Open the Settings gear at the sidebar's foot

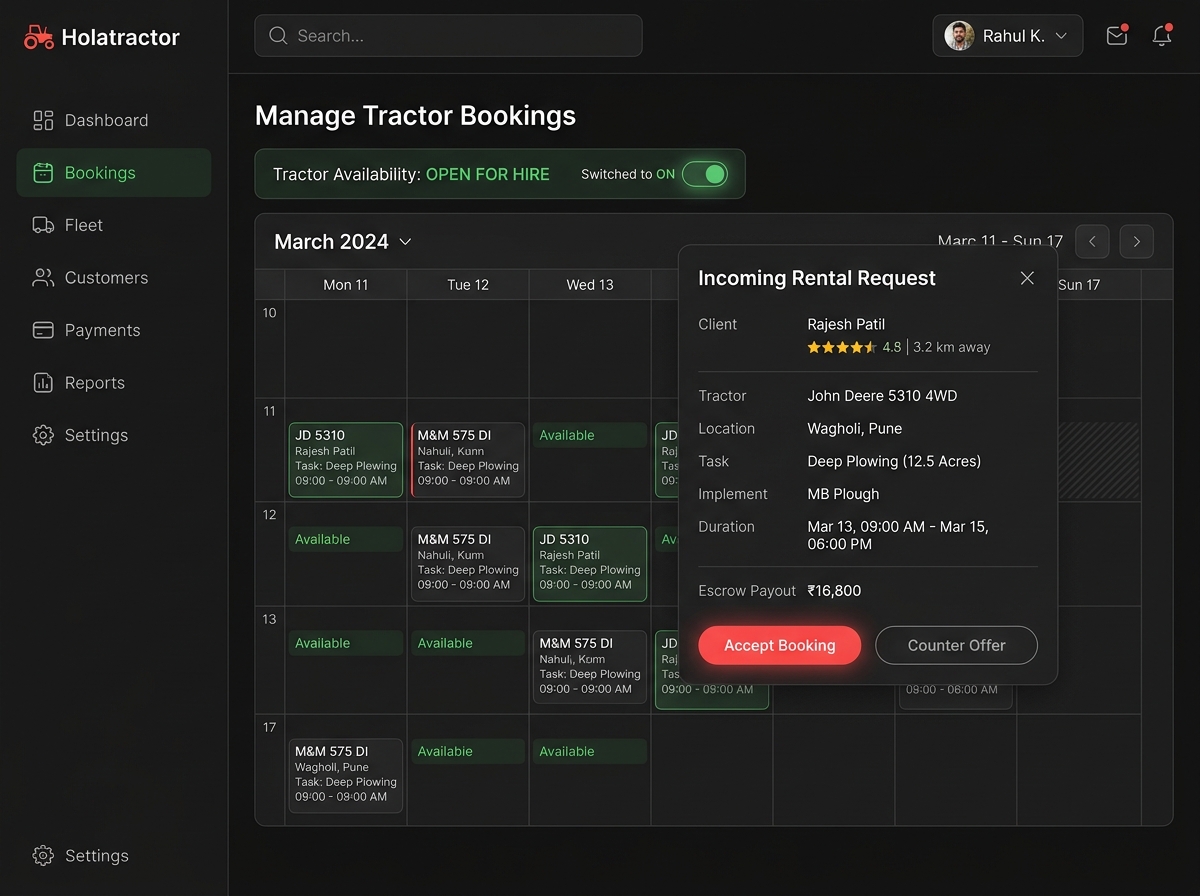tap(43, 856)
